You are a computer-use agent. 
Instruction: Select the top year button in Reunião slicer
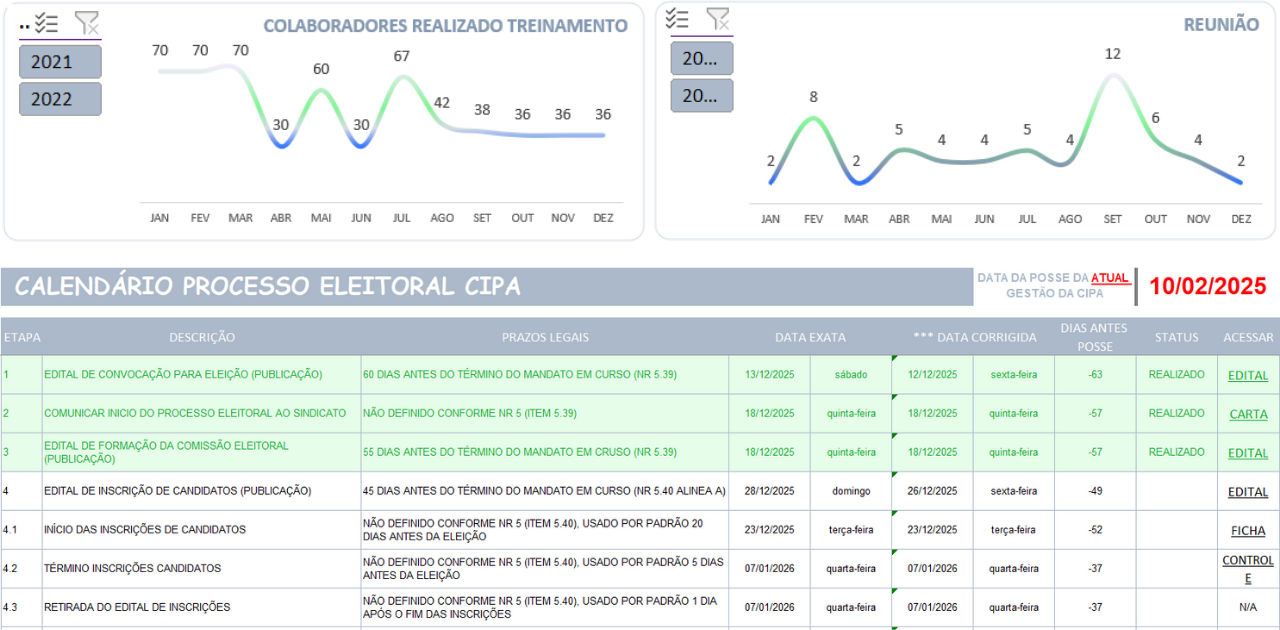[701, 58]
